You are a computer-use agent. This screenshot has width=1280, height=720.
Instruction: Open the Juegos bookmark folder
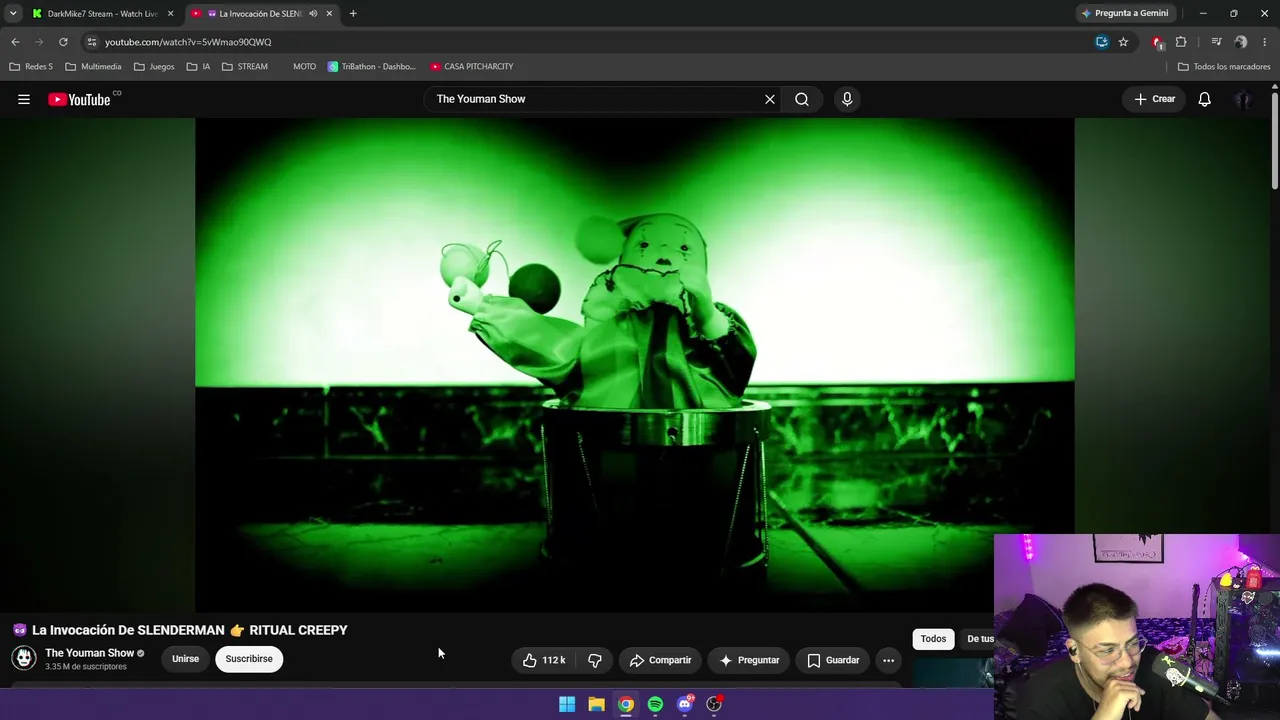click(x=154, y=67)
